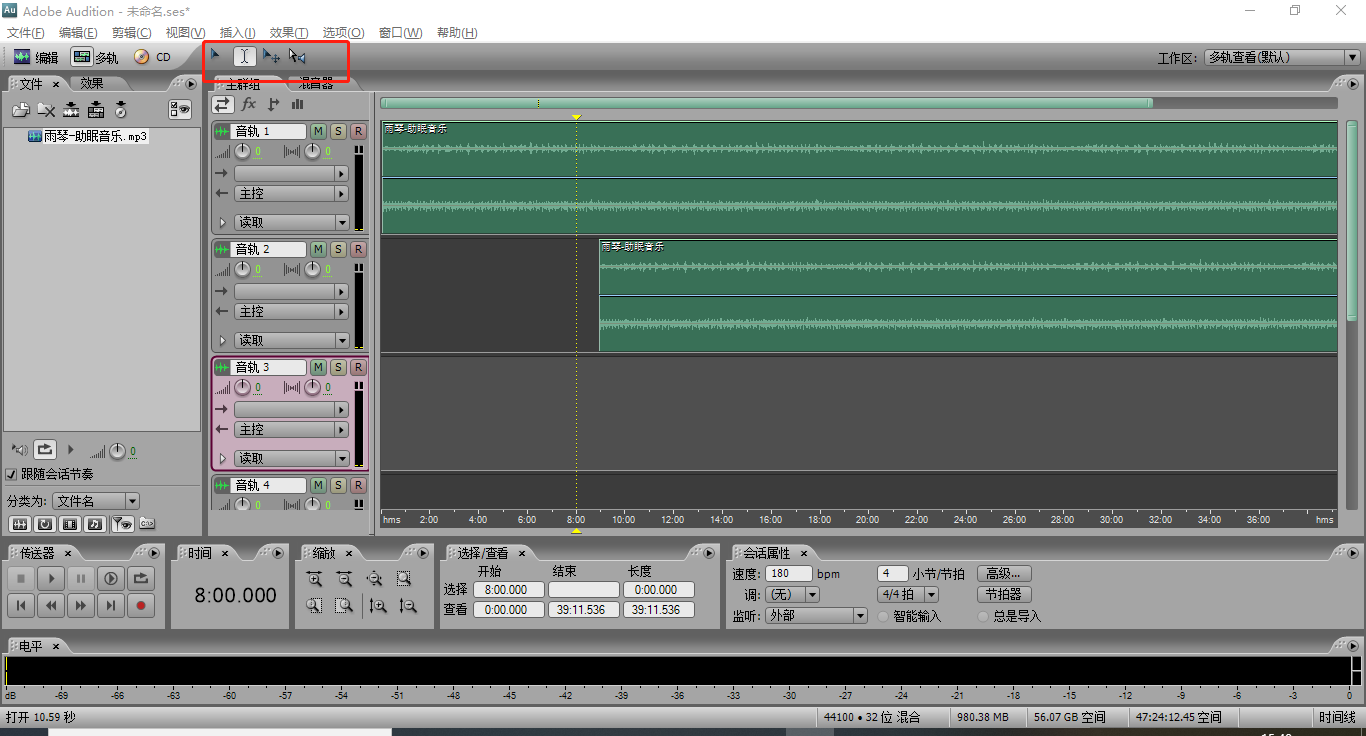This screenshot has width=1366, height=736.
Task: Open Track 2 input dropdown arrow
Action: tap(342, 291)
